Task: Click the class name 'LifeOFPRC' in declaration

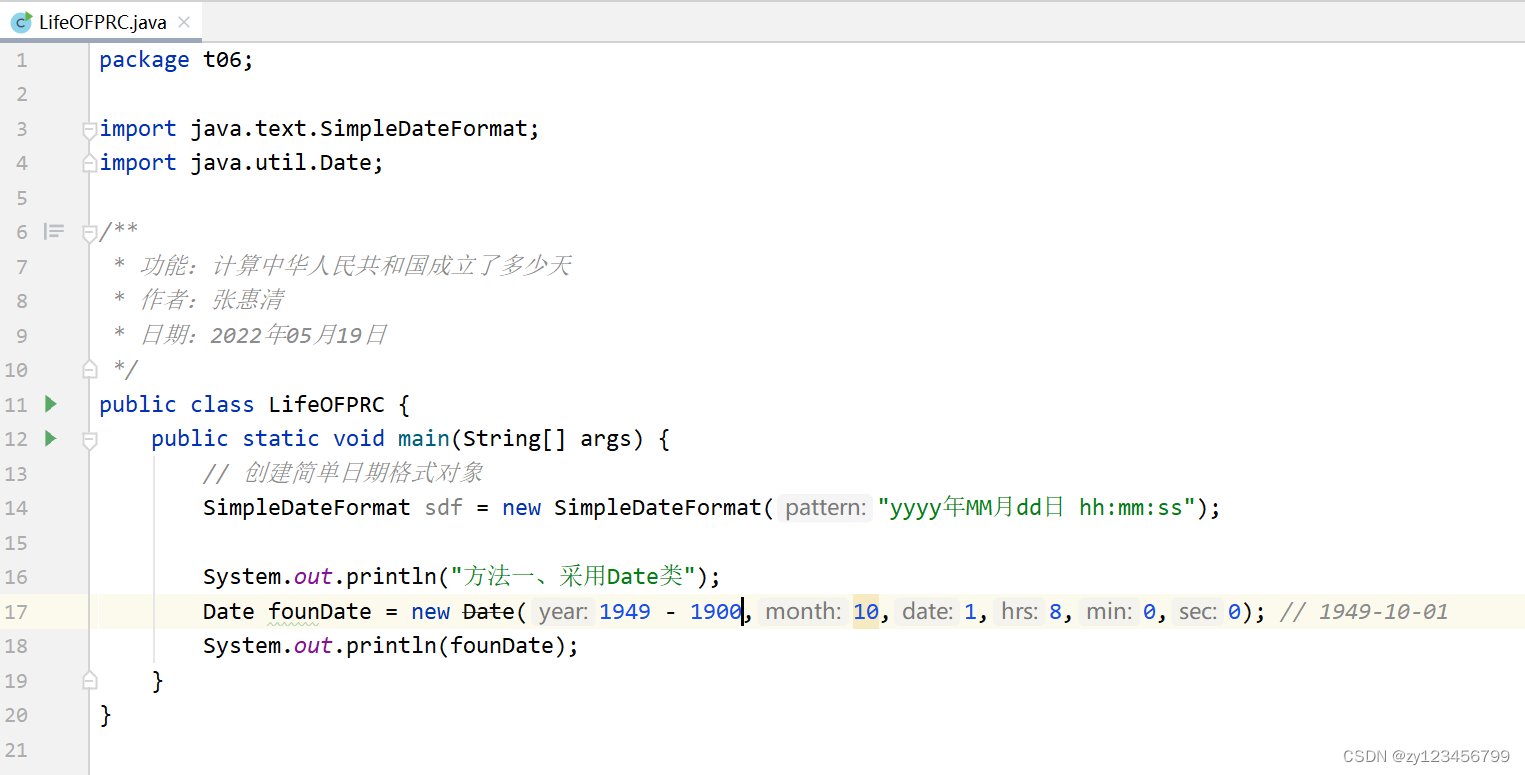Action: coord(326,404)
